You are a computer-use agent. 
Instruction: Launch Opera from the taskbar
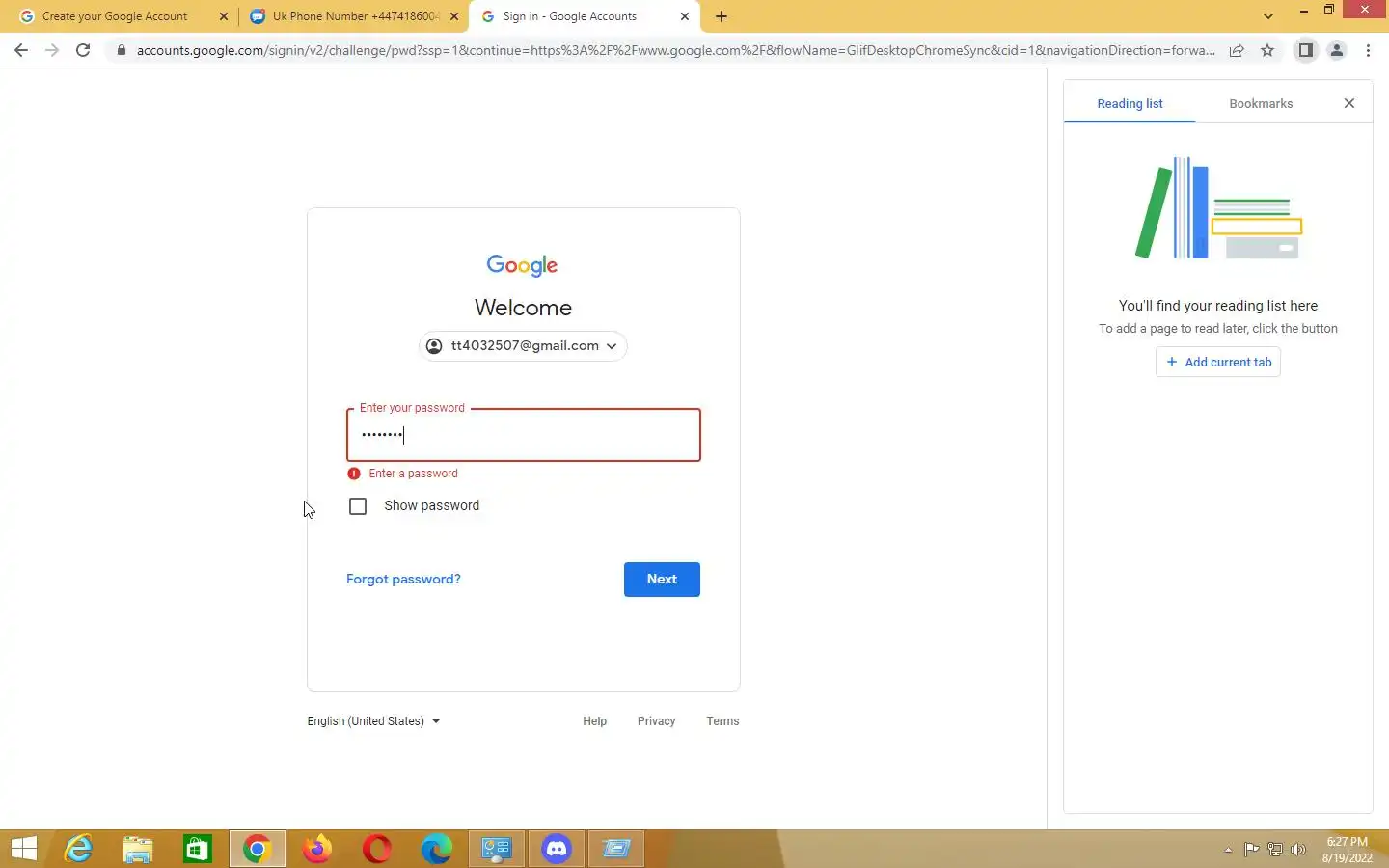pyautogui.click(x=377, y=849)
